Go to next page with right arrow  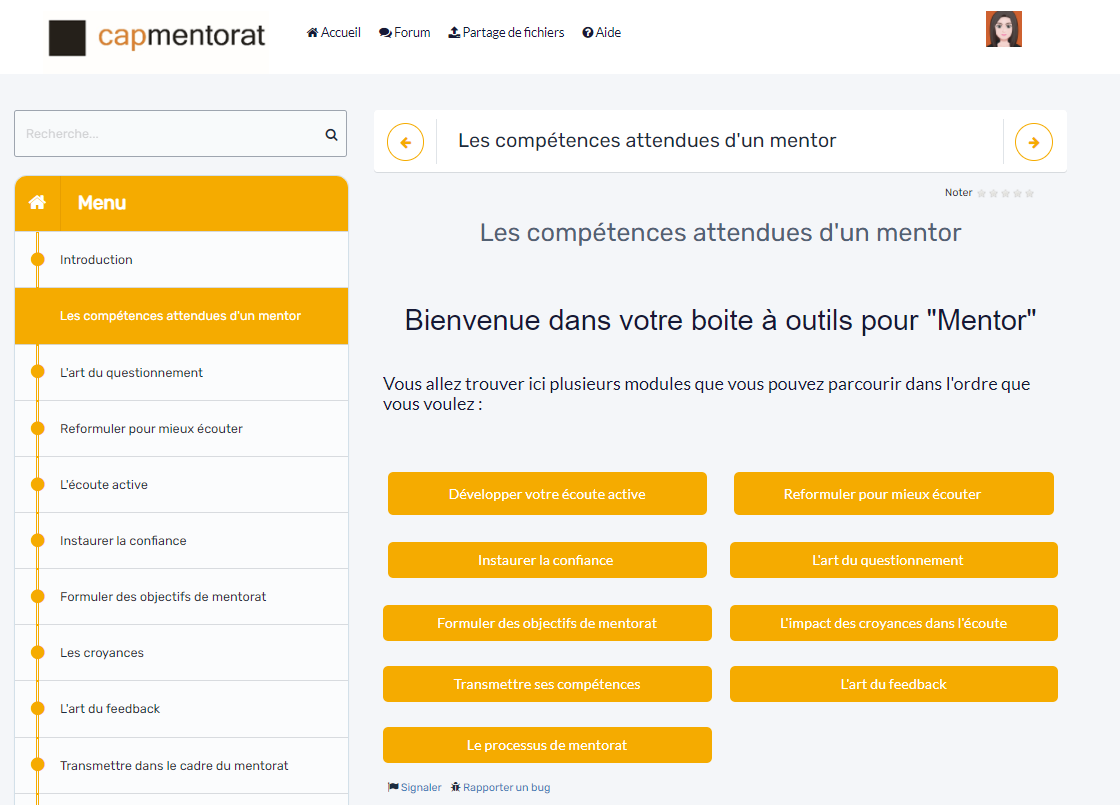tap(1033, 142)
